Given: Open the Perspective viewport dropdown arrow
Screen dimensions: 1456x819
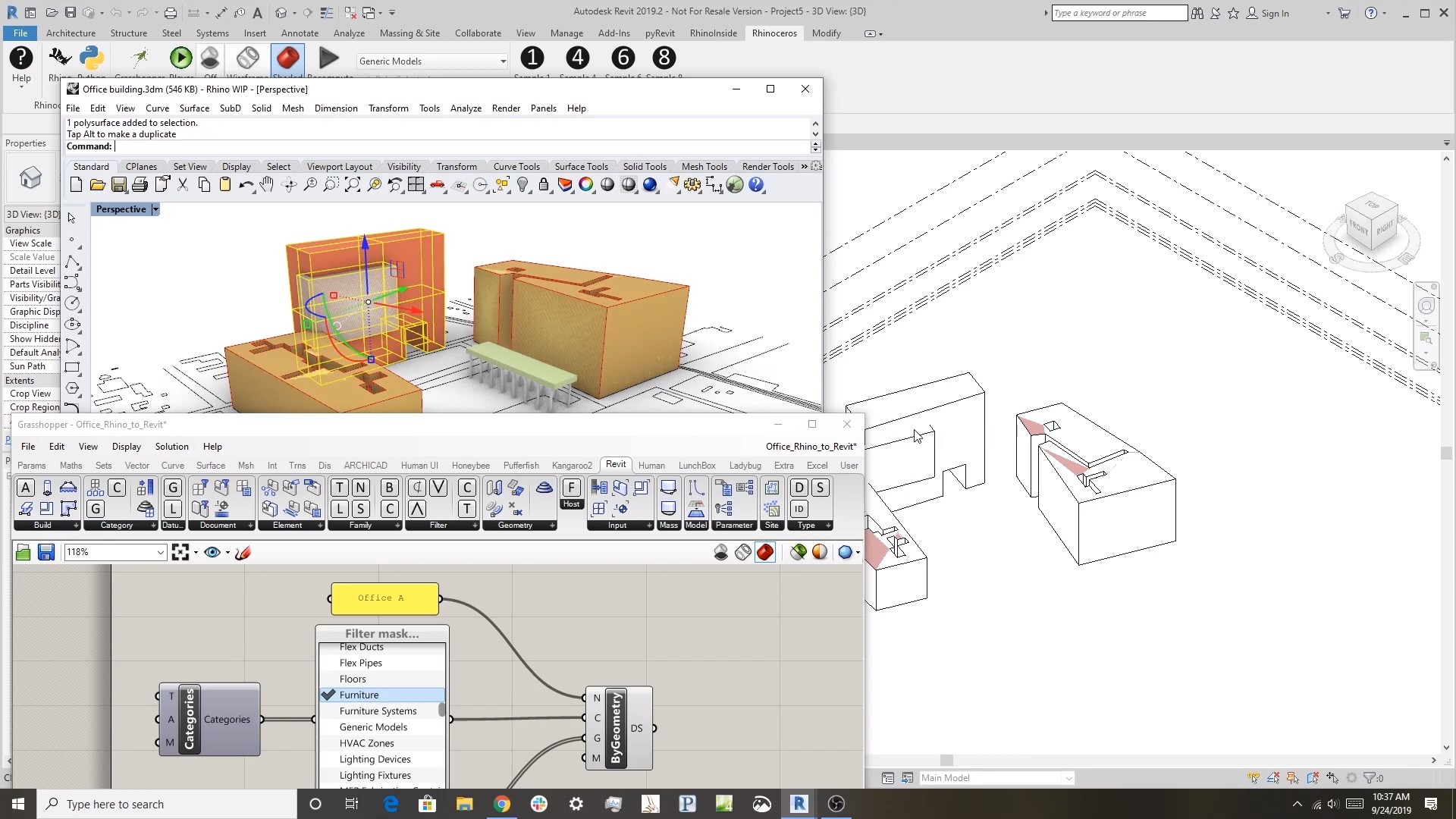Looking at the screenshot, I should (x=155, y=210).
